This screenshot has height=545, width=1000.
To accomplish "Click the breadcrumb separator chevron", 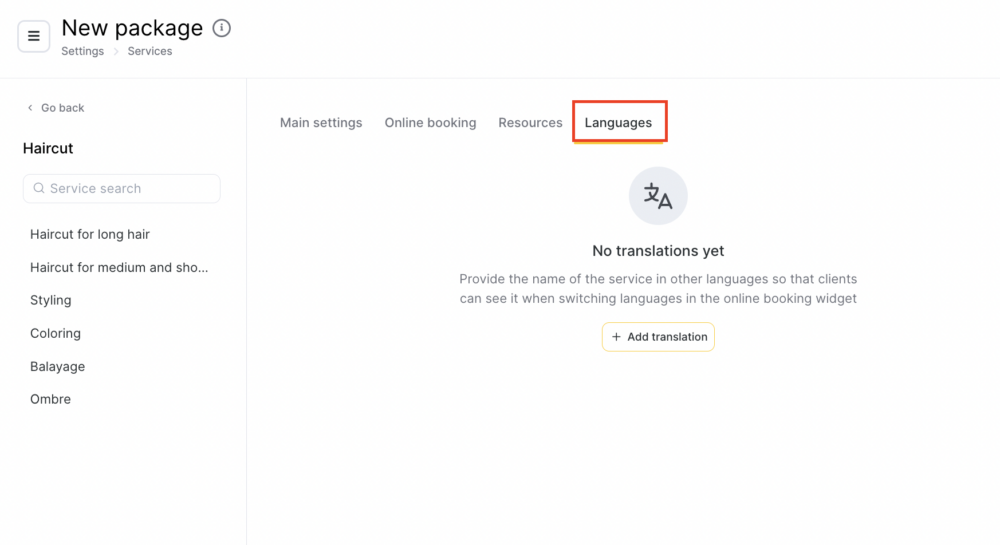I will click(116, 52).
